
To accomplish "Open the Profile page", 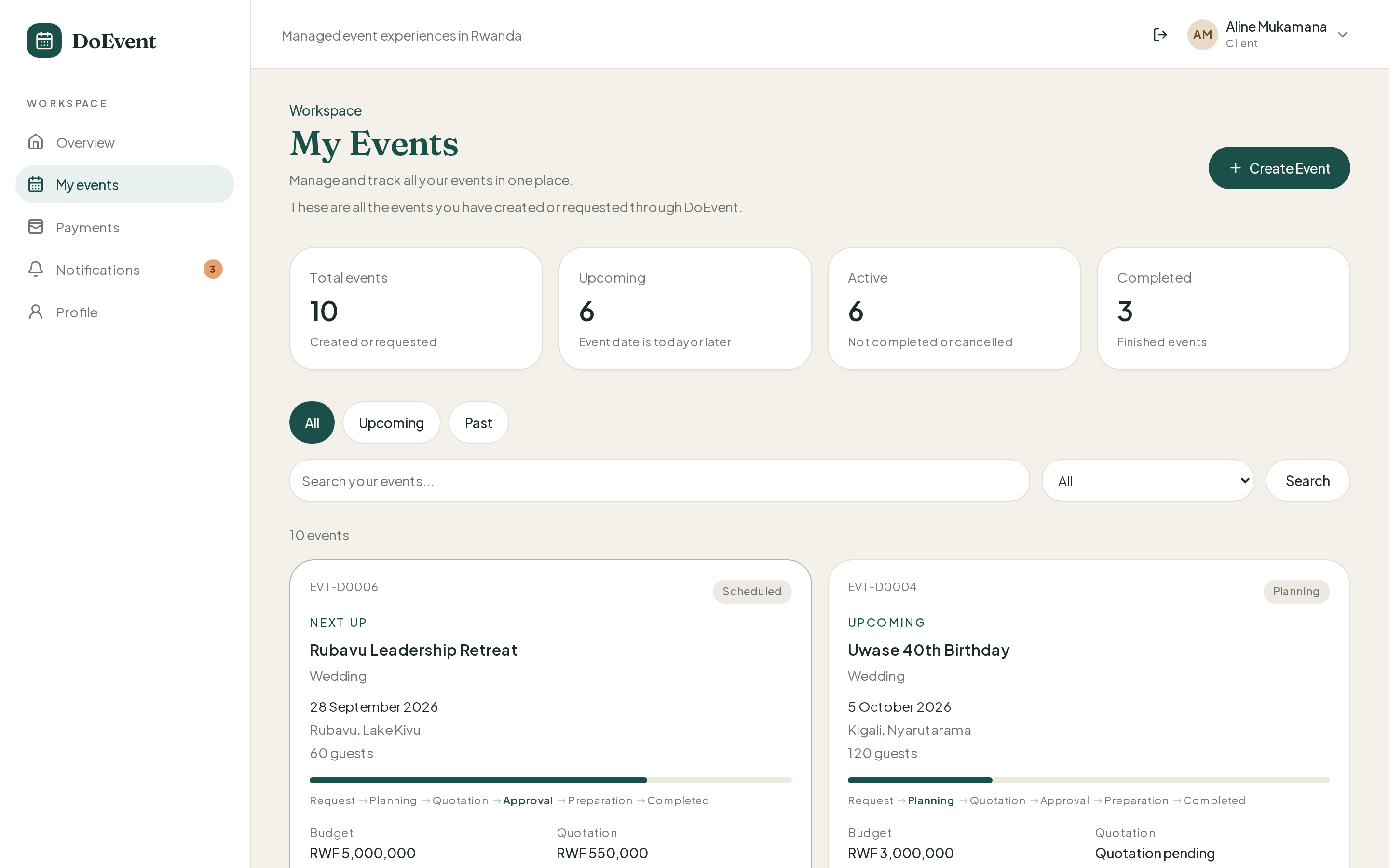I will [x=124, y=312].
